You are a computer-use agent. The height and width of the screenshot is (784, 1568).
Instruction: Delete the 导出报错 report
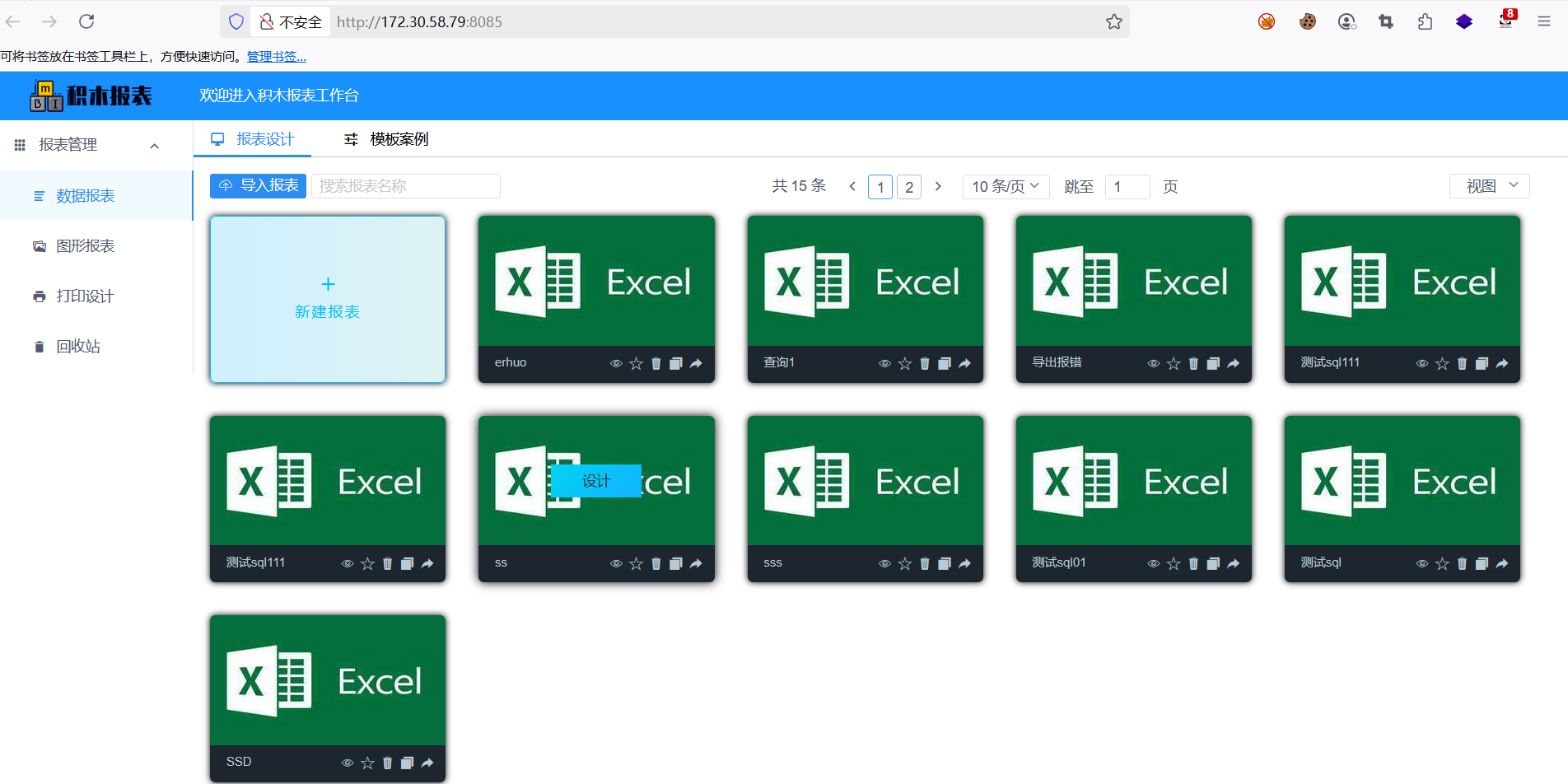(x=1193, y=364)
